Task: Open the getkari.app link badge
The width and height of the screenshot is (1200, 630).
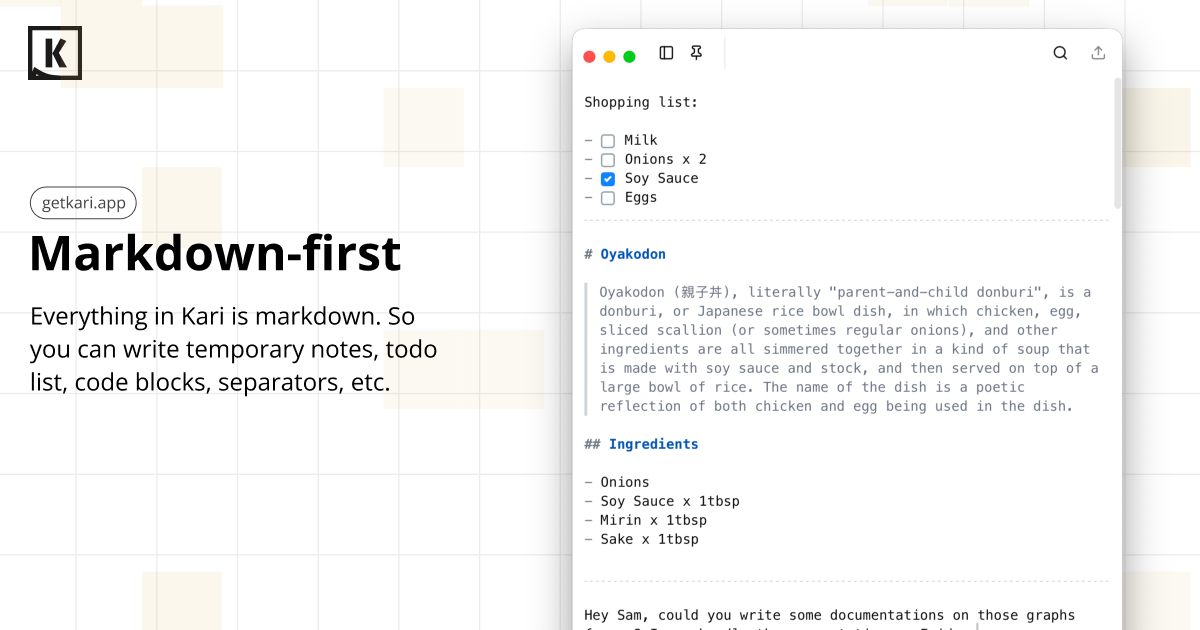Action: click(83, 202)
